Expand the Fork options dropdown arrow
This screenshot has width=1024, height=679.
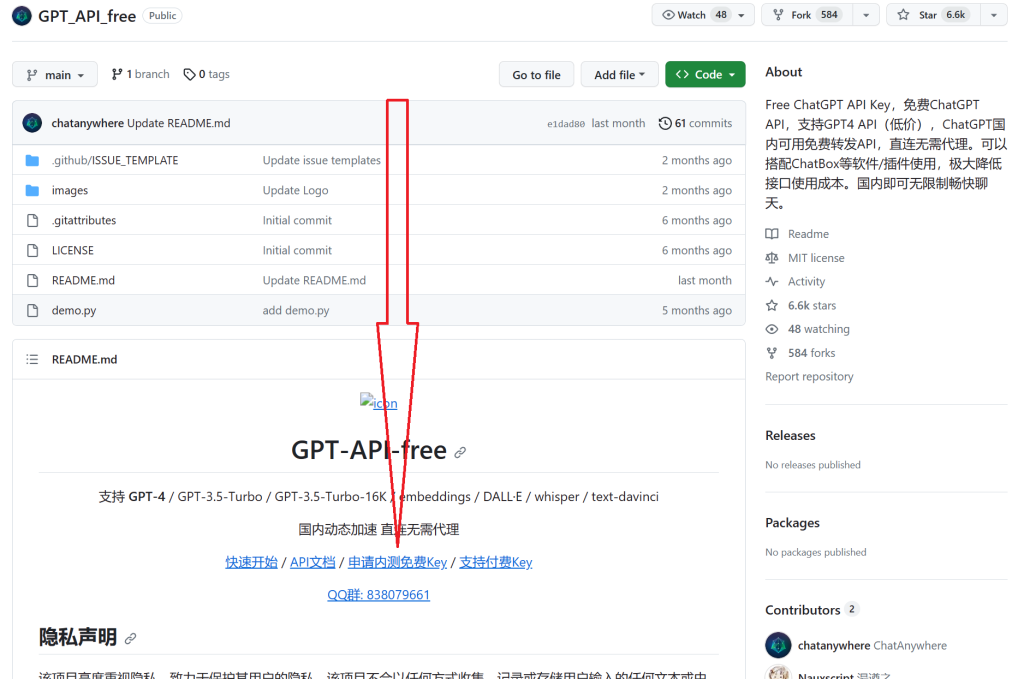[866, 15]
